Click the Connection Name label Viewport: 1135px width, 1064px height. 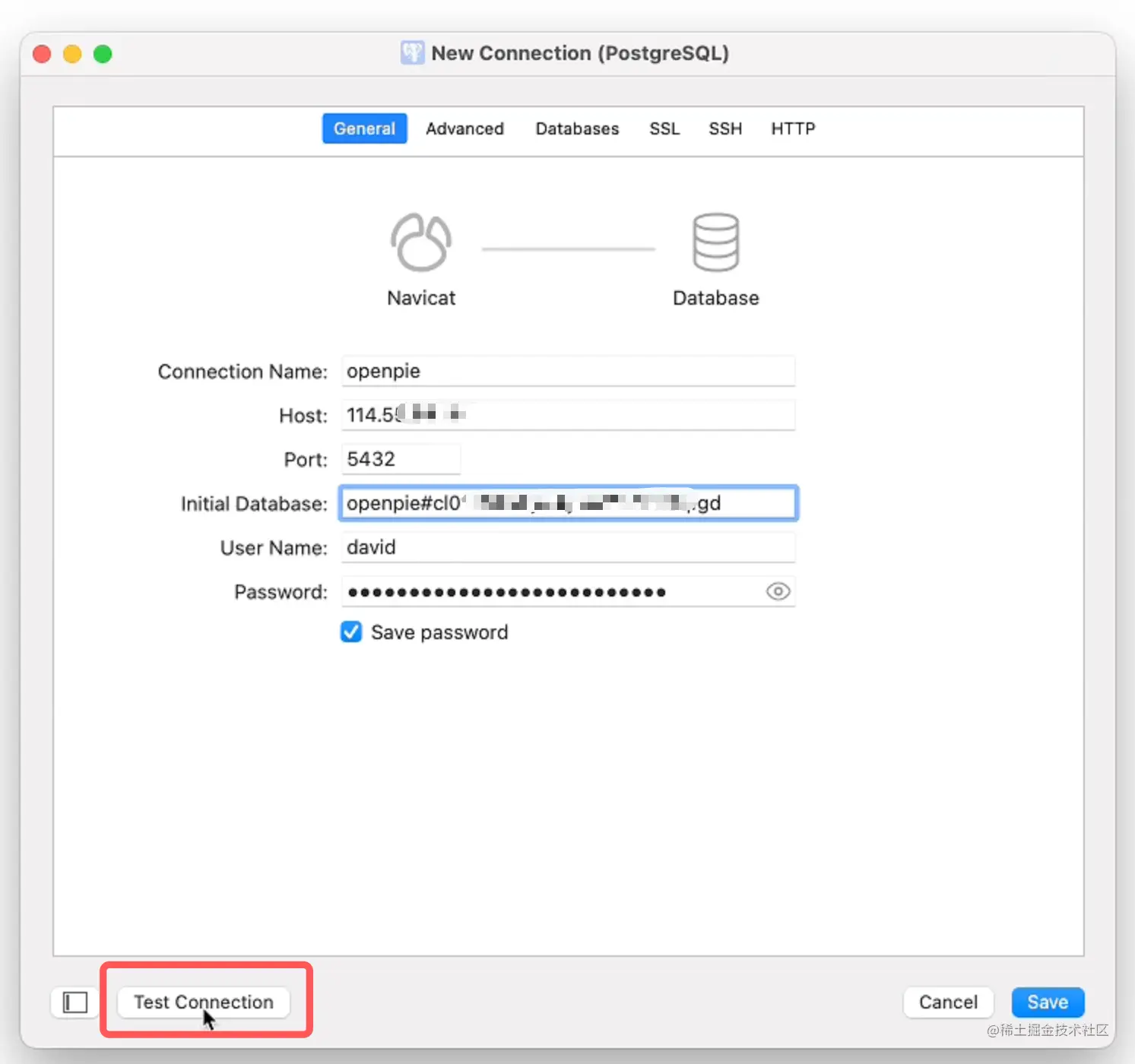click(x=243, y=372)
